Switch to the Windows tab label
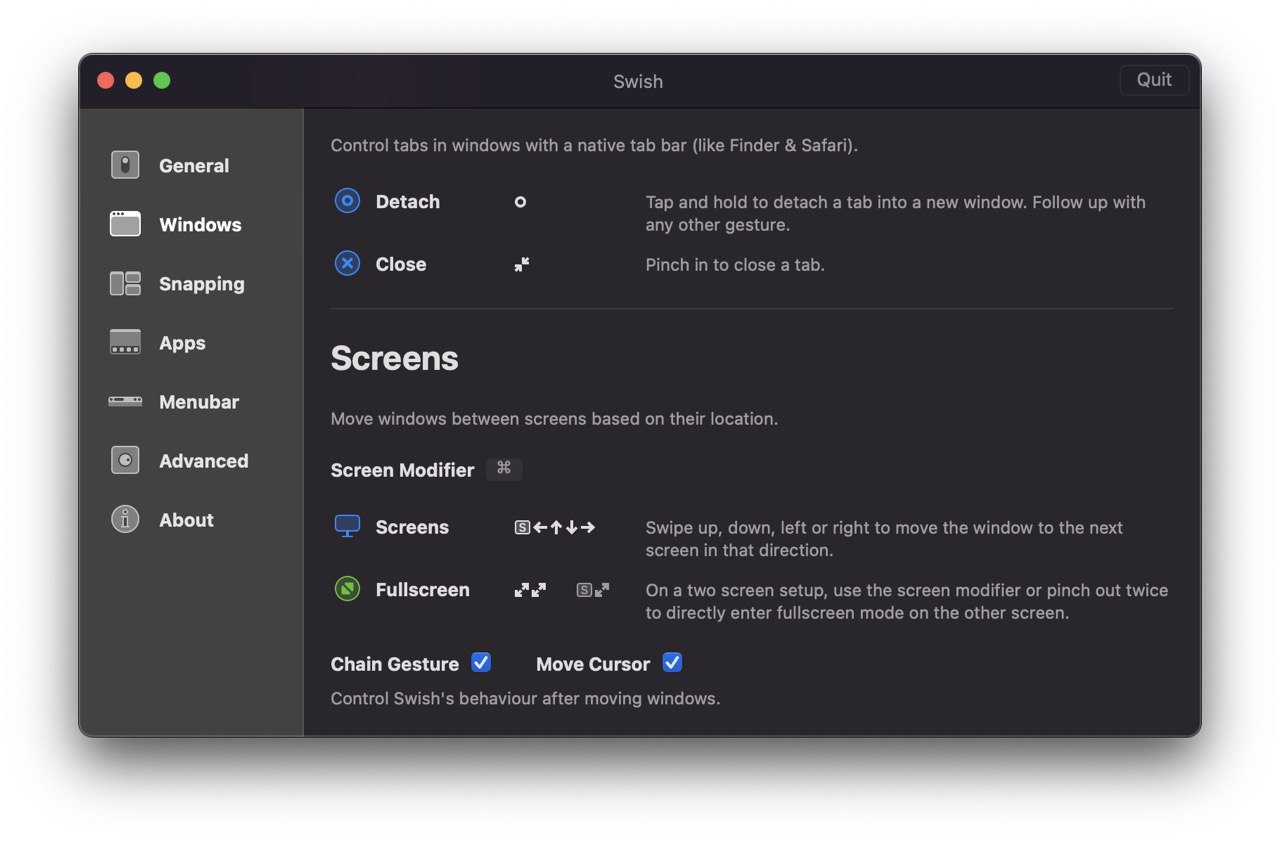1280x841 pixels. pyautogui.click(x=200, y=225)
